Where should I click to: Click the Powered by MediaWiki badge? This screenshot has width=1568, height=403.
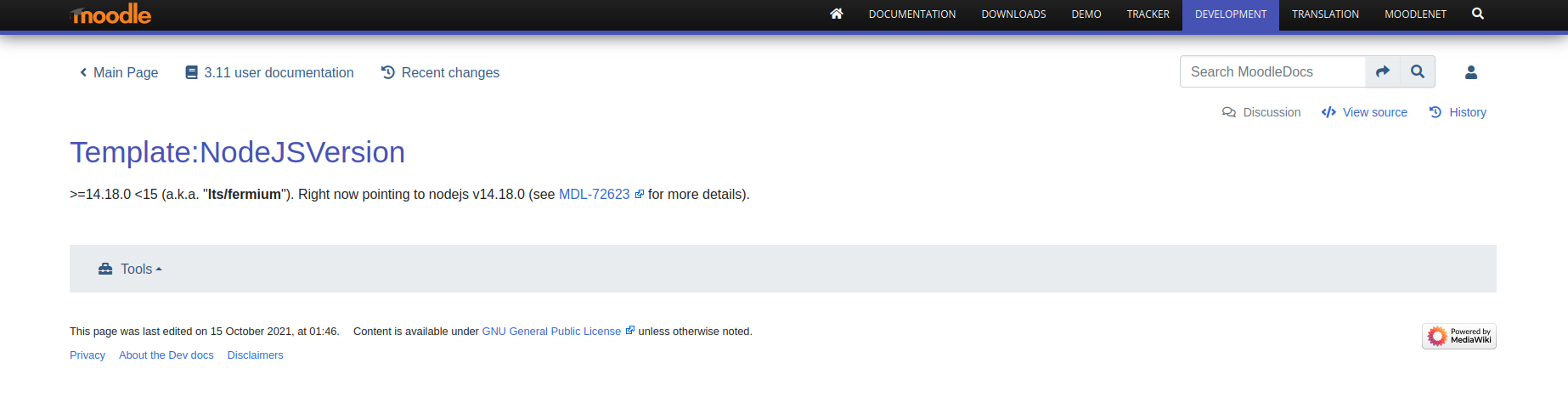click(x=1459, y=337)
